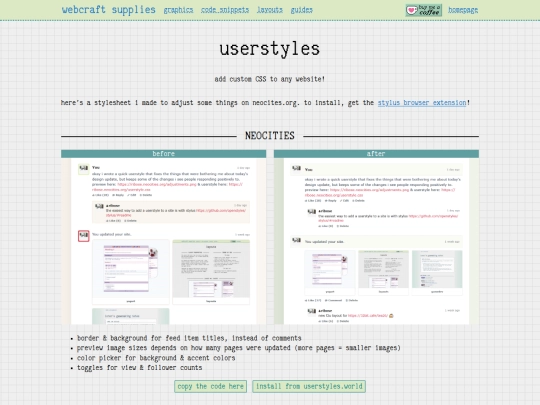Open the webcraft supplies site title
This screenshot has height=405, width=540.
coord(108,10)
